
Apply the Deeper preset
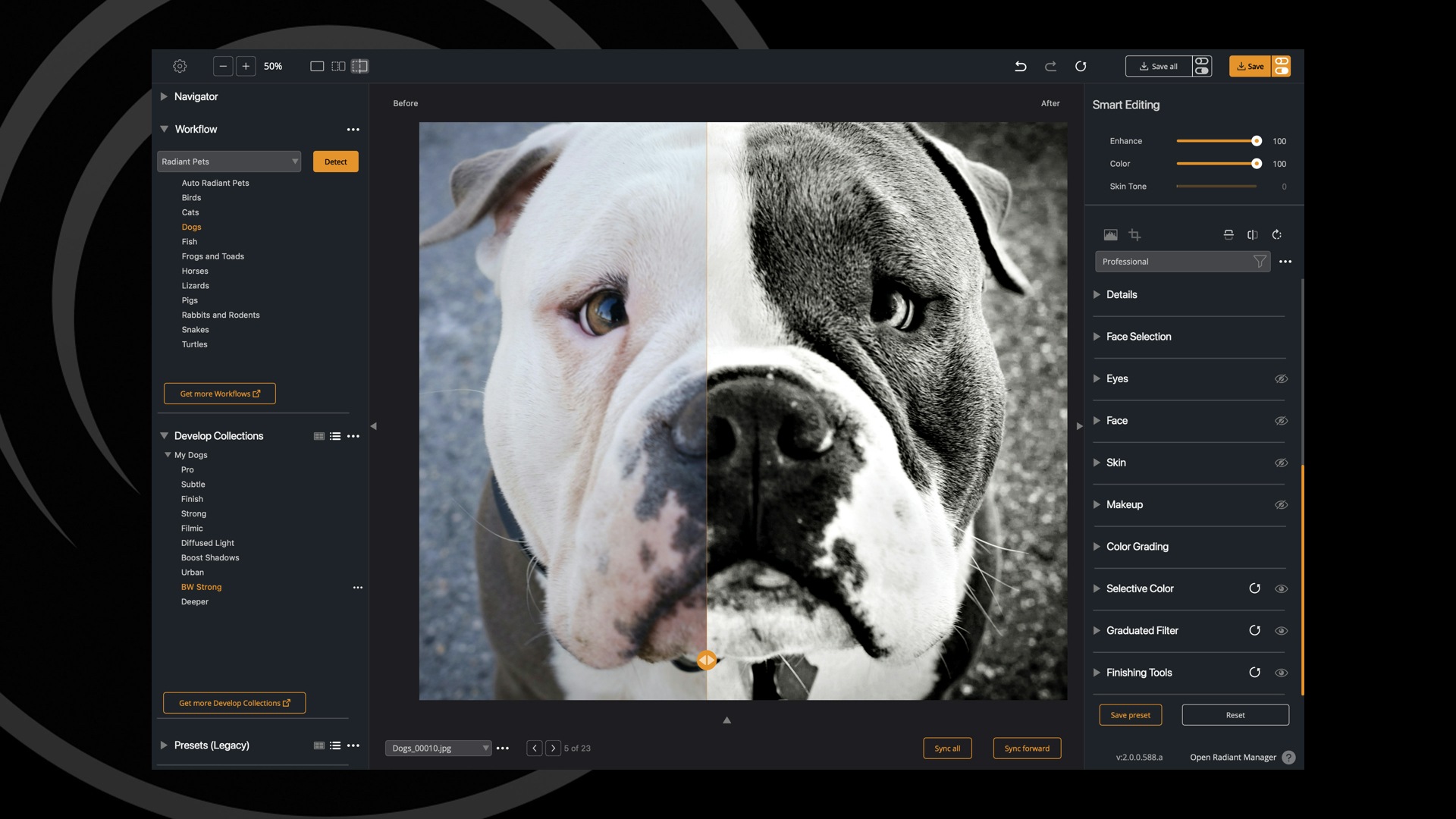tap(195, 601)
